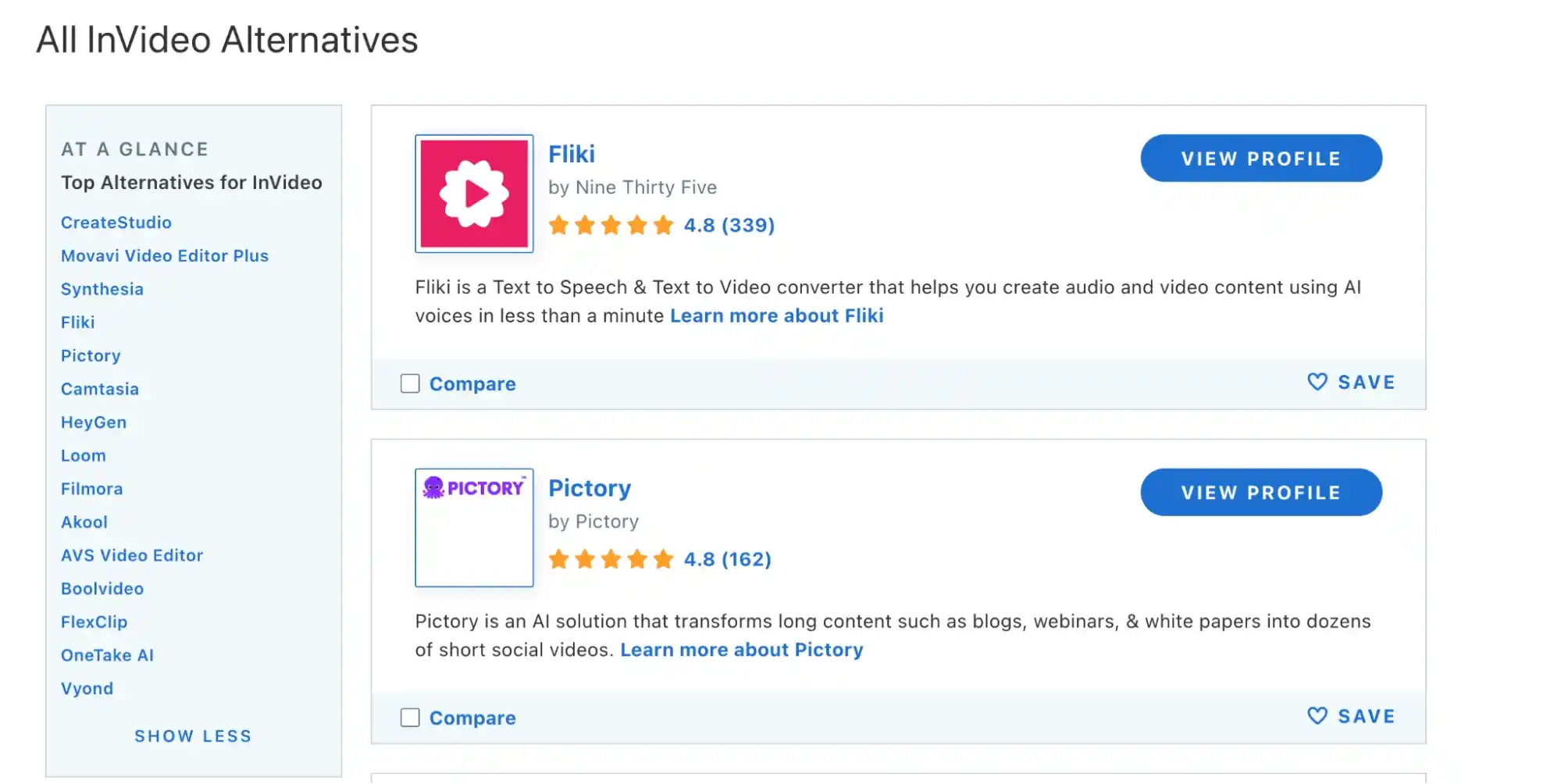Click Pictory's rating count of 162 reviews
The height and width of the screenshot is (784, 1561).
[x=746, y=559]
